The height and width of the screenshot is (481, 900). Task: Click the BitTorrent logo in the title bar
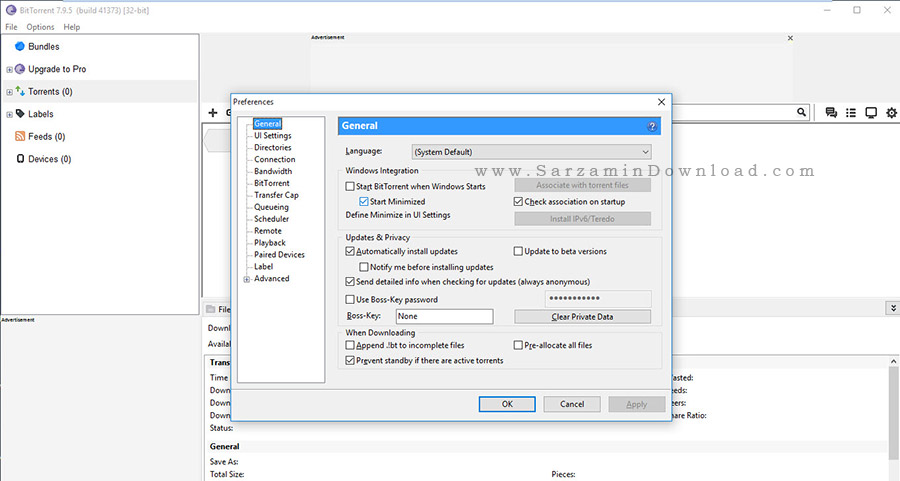(x=10, y=10)
